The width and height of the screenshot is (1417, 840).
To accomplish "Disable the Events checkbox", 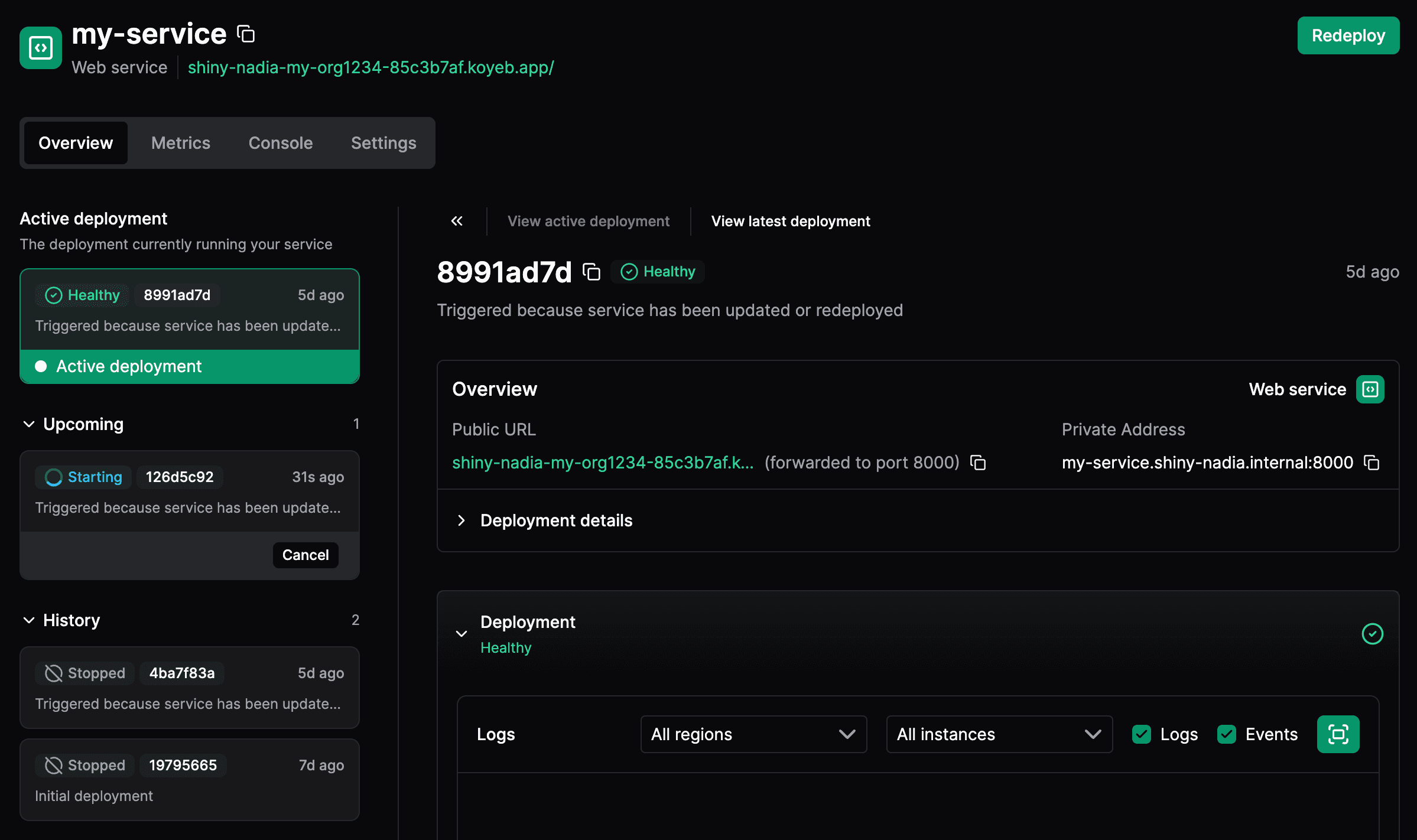I will point(1227,734).
